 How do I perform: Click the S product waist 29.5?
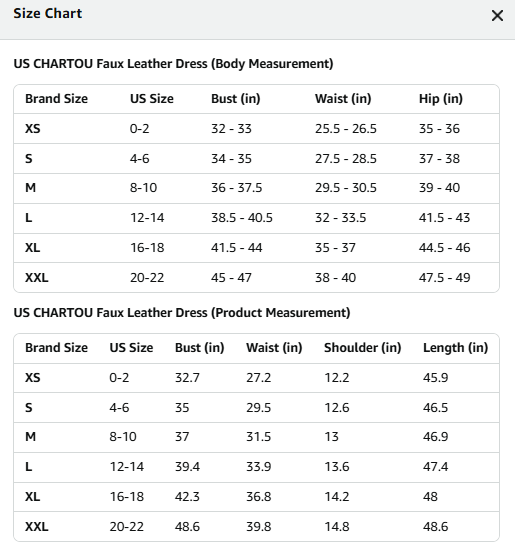pyautogui.click(x=258, y=408)
